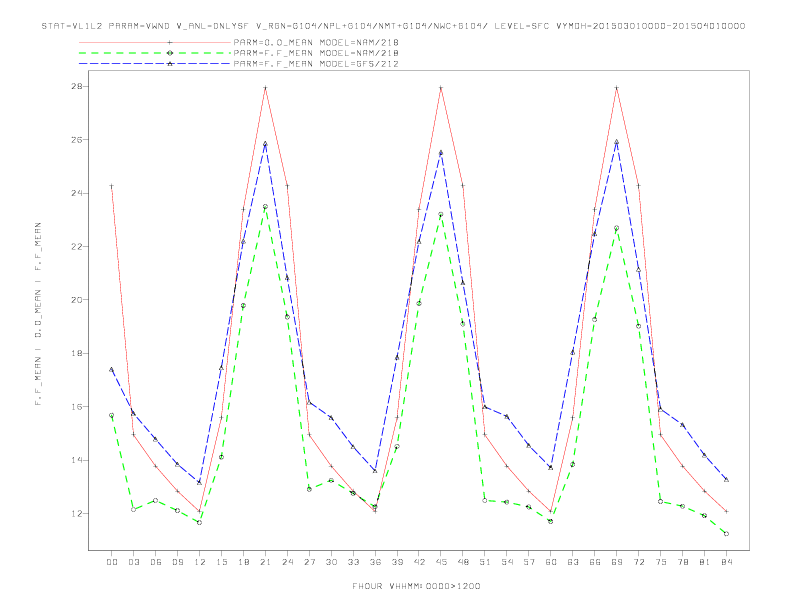Click the chart title text starting STAT=VL1L2
The width and height of the screenshot is (792, 612).
[x=393, y=26]
